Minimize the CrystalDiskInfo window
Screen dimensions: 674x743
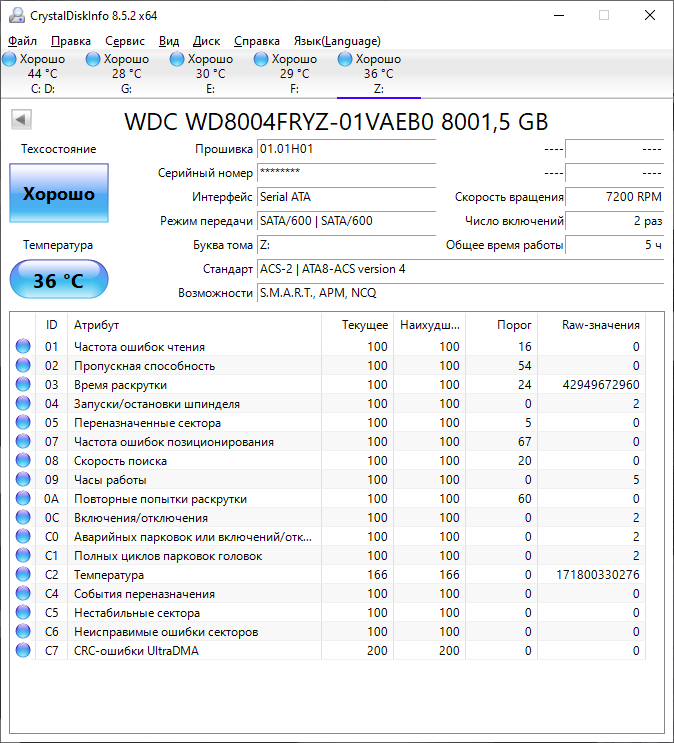(x=559, y=15)
